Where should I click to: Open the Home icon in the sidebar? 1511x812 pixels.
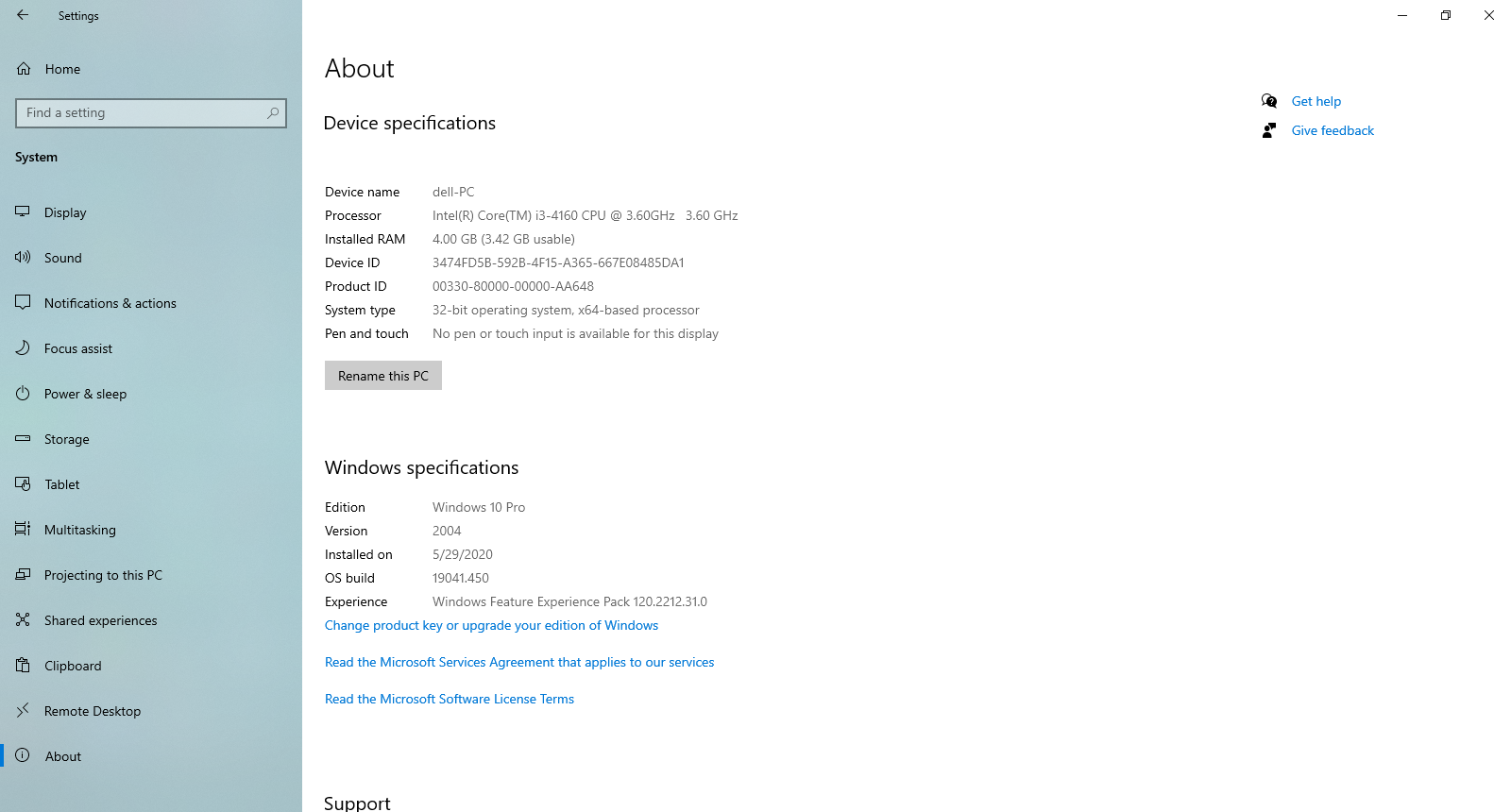point(24,69)
